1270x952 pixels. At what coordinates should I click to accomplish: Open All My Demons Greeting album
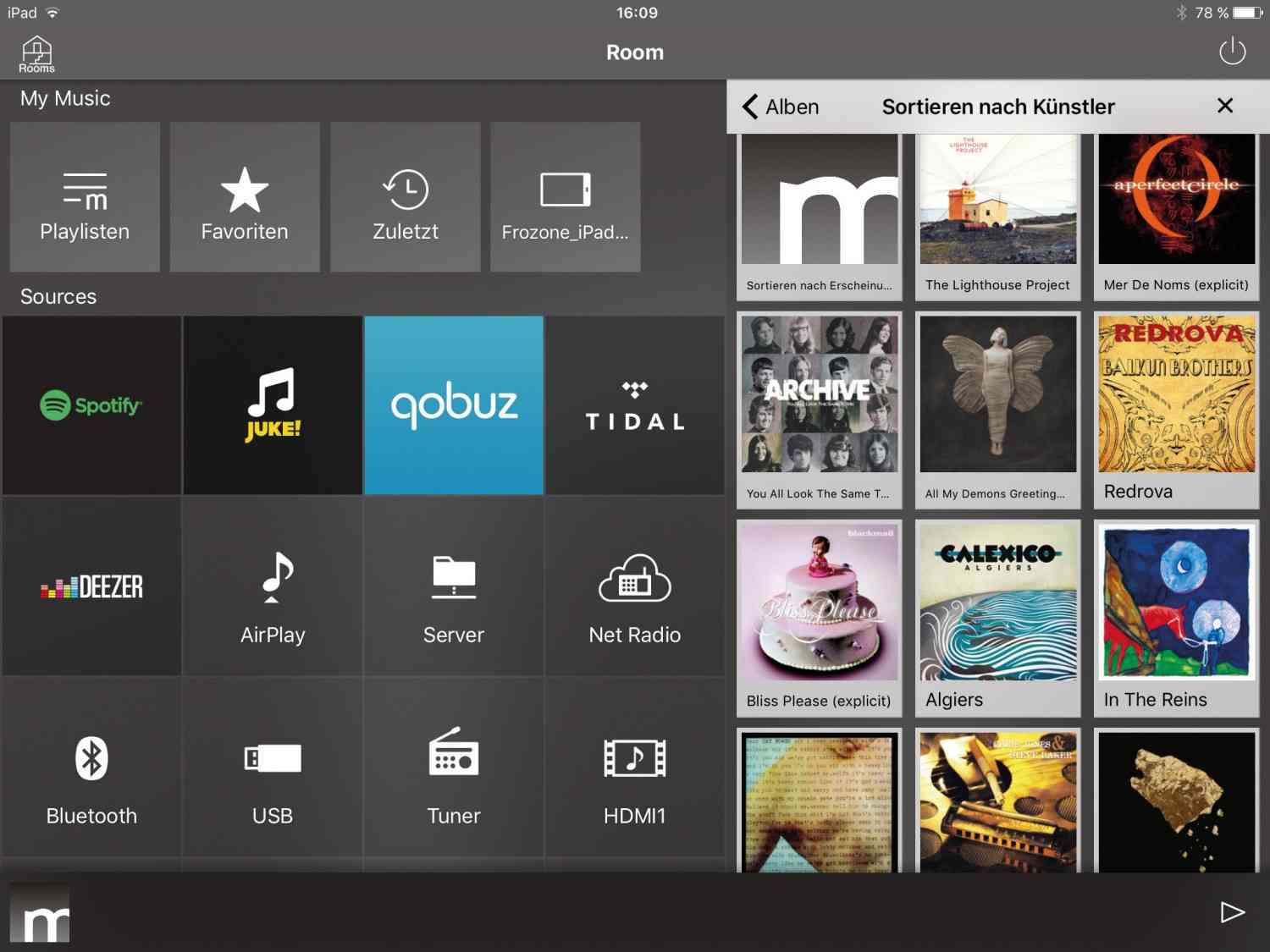pos(998,410)
